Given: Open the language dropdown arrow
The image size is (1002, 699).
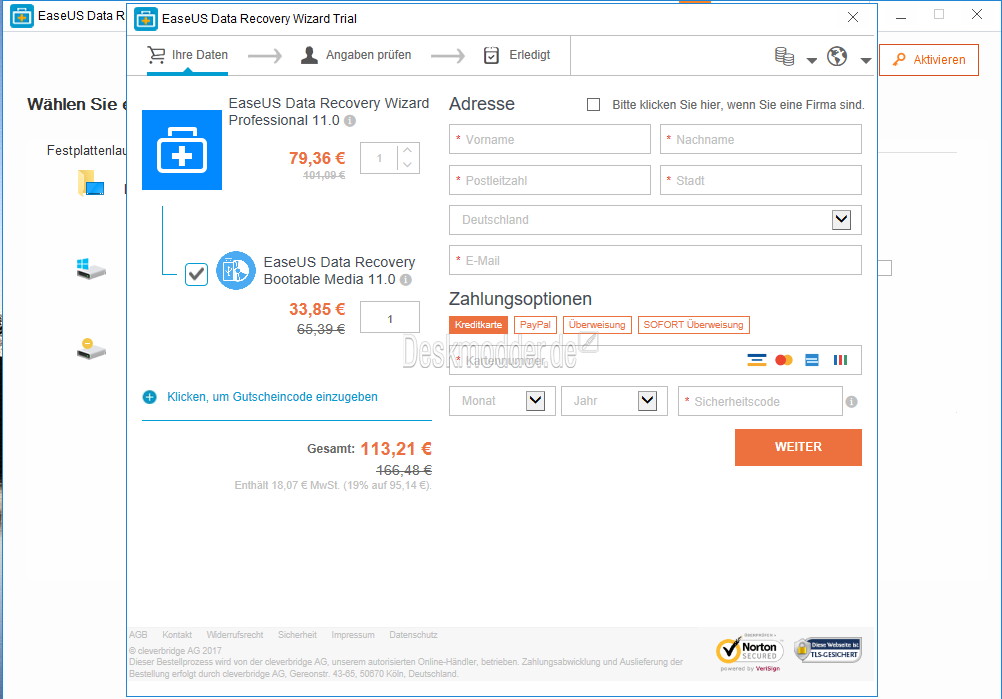Looking at the screenshot, I should tap(866, 61).
